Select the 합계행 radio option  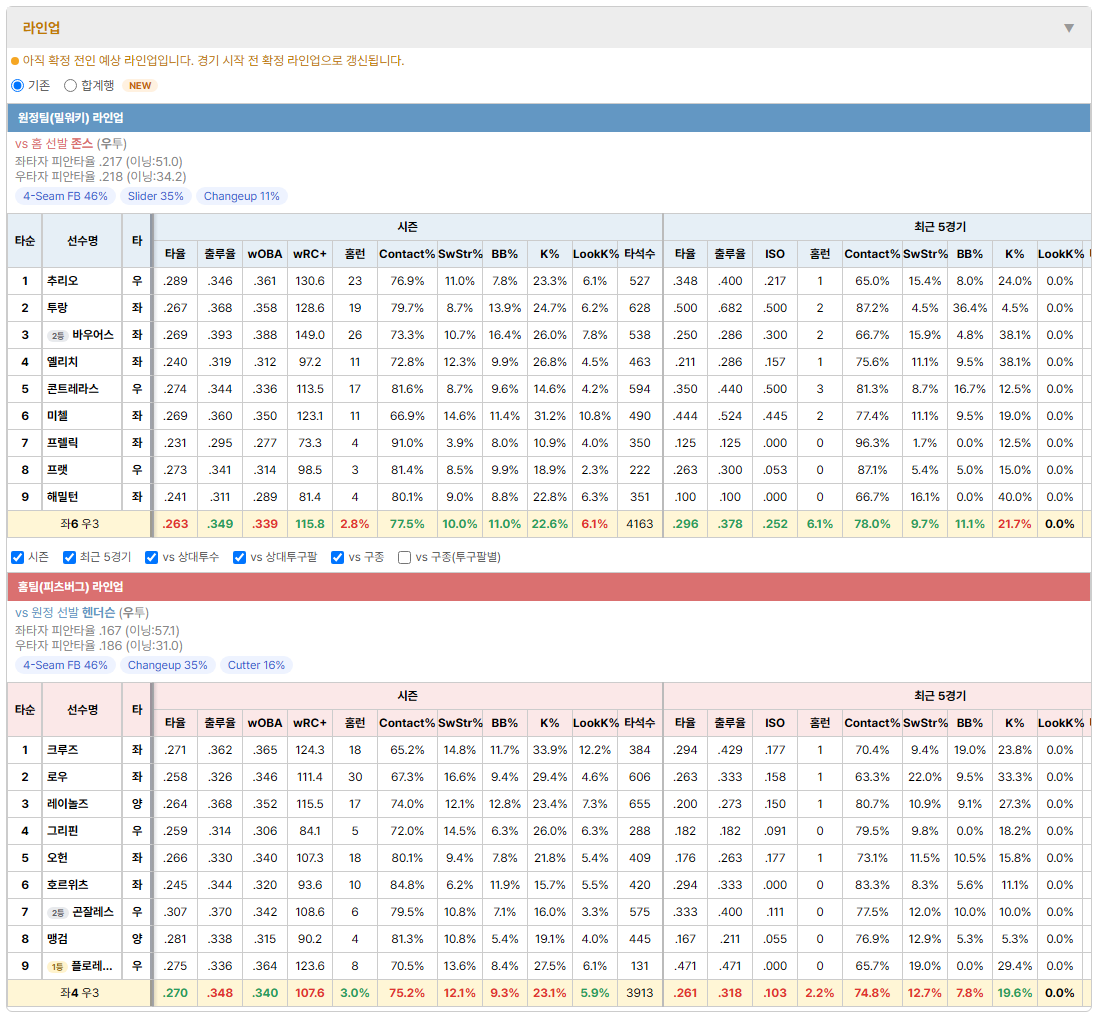(70, 85)
